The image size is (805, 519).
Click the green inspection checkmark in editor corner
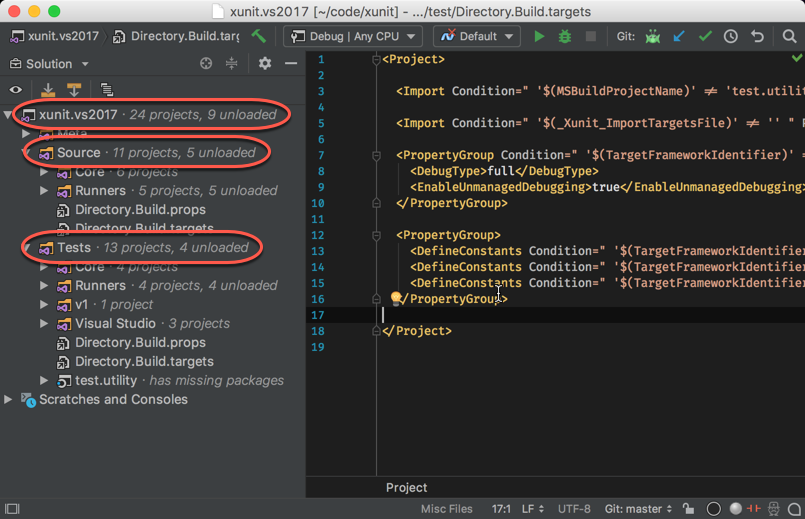click(796, 58)
